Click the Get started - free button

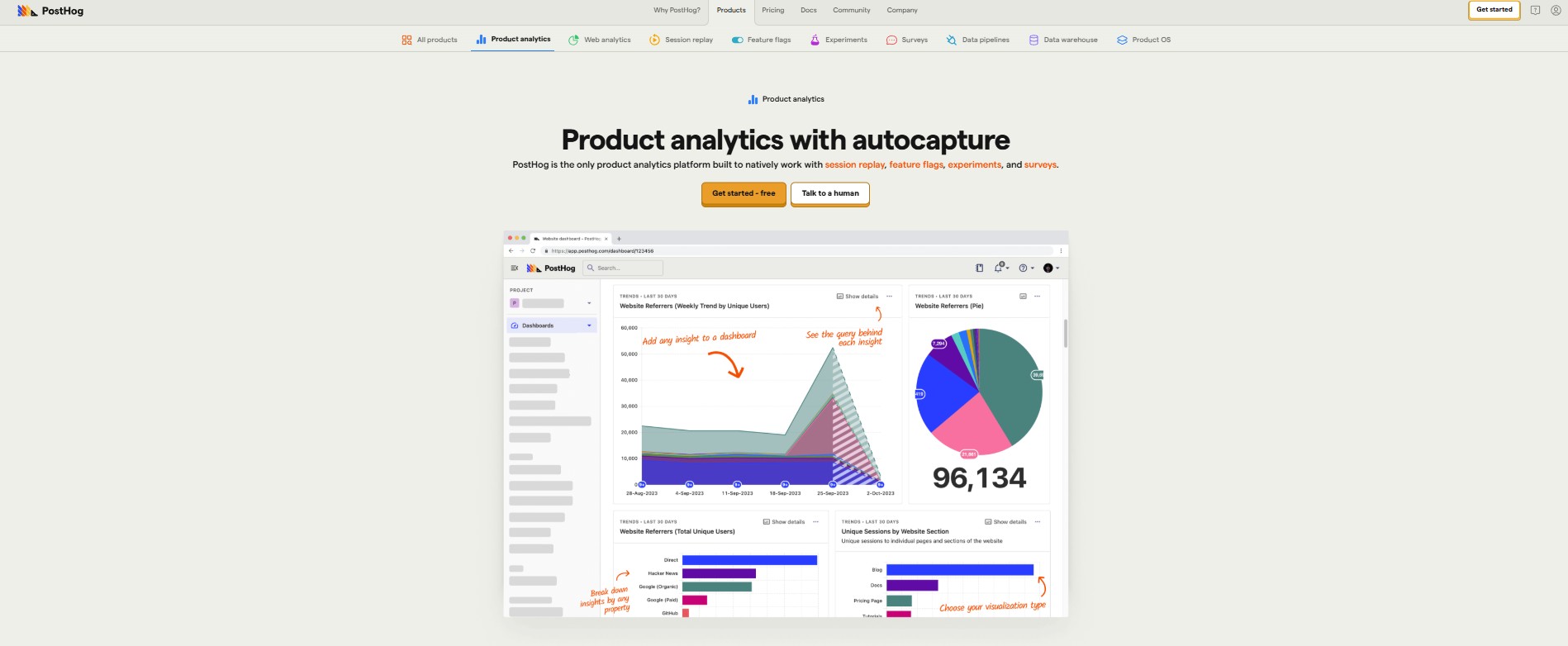[744, 193]
